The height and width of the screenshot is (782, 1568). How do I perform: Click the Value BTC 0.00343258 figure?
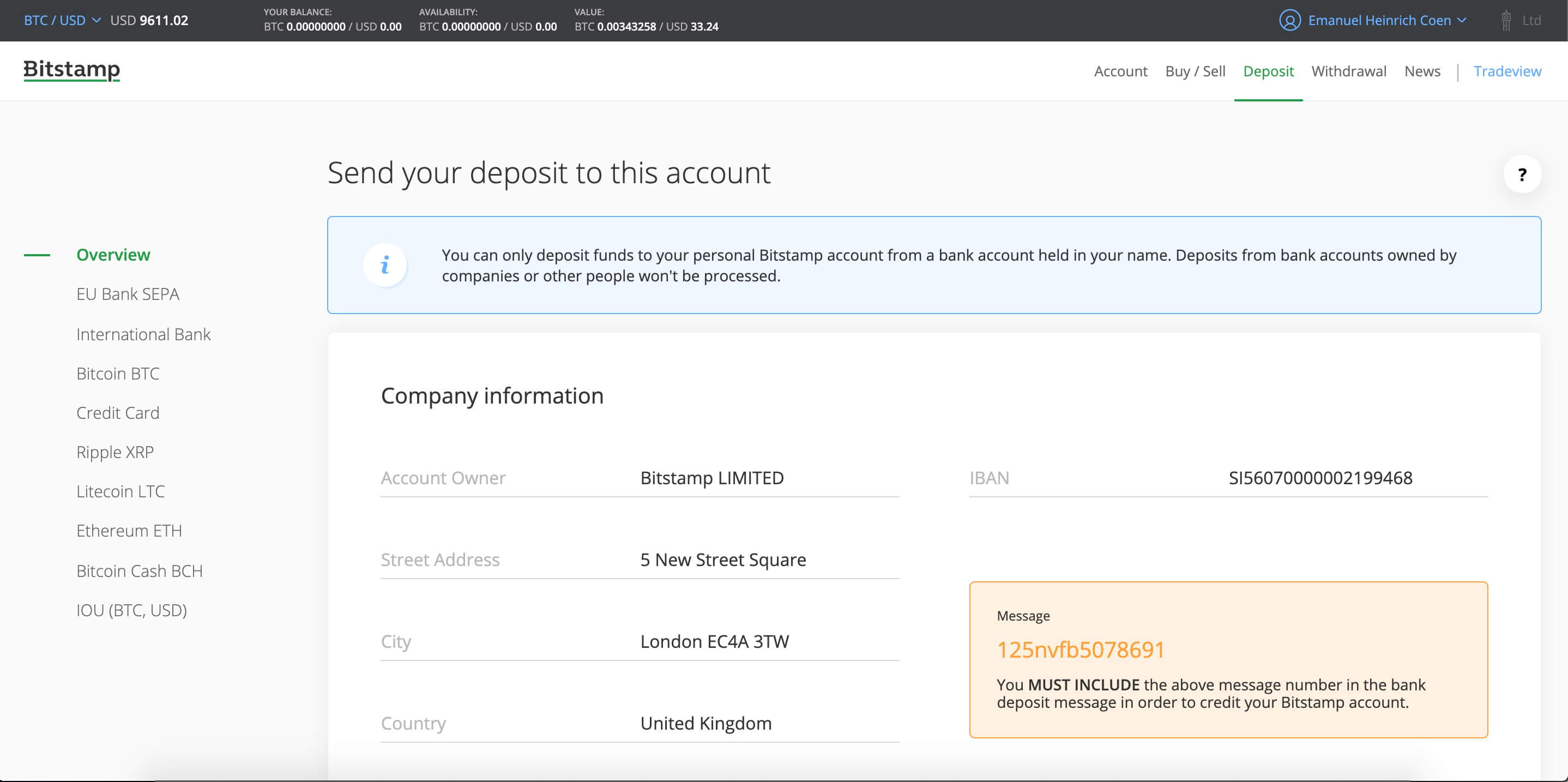[616, 27]
